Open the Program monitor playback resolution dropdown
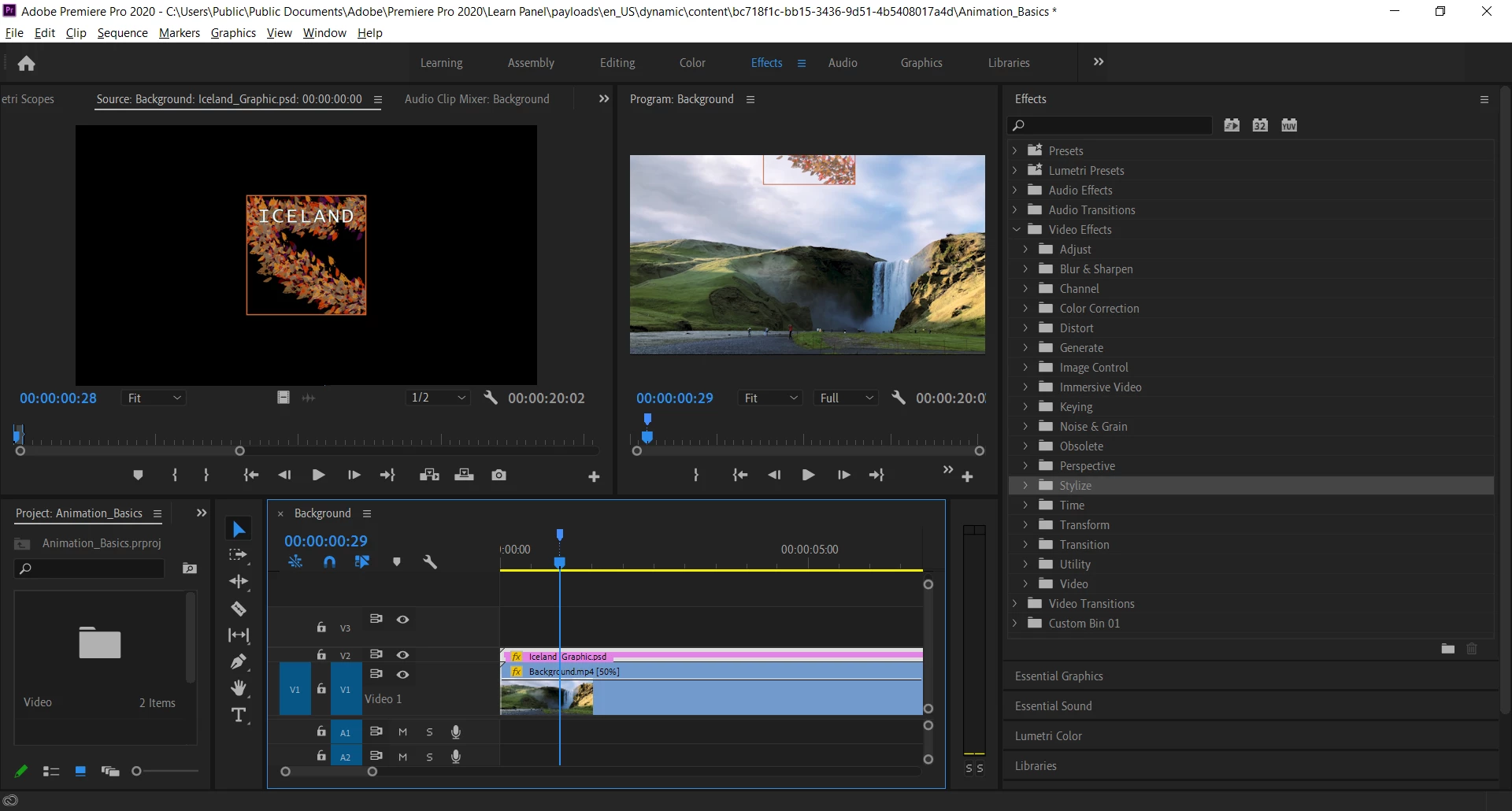 (847, 398)
